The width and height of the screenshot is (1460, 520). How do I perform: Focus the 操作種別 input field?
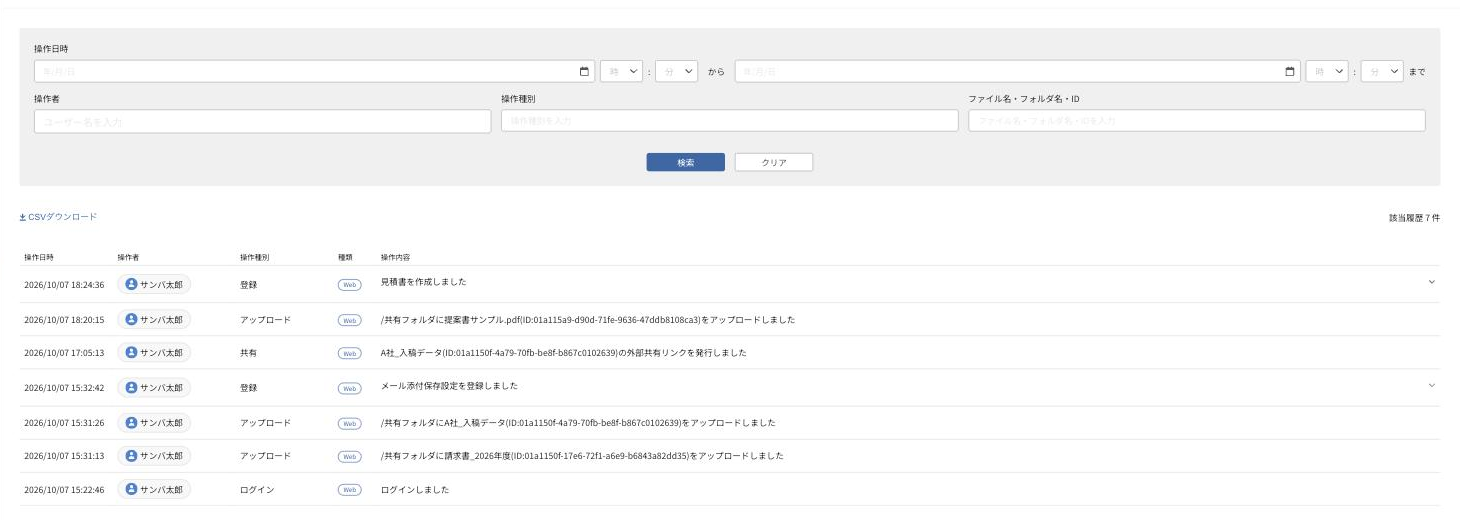coord(729,121)
